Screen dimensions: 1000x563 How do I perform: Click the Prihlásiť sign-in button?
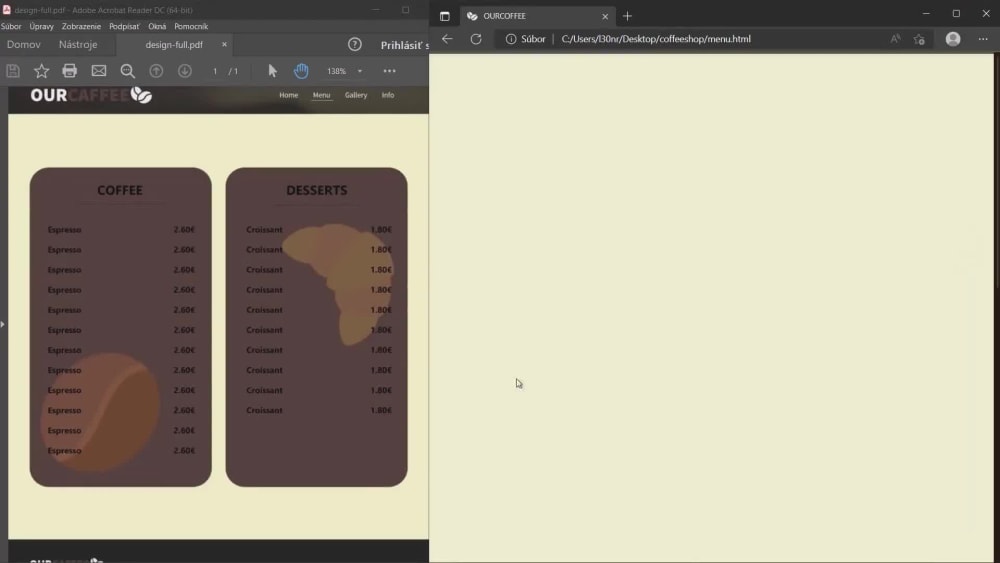[404, 45]
